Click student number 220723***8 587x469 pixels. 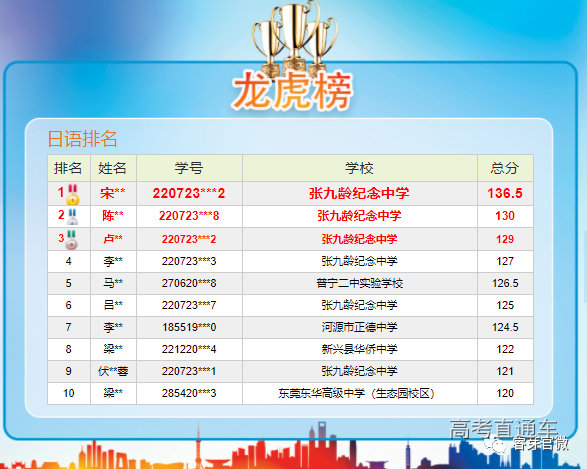(x=189, y=216)
